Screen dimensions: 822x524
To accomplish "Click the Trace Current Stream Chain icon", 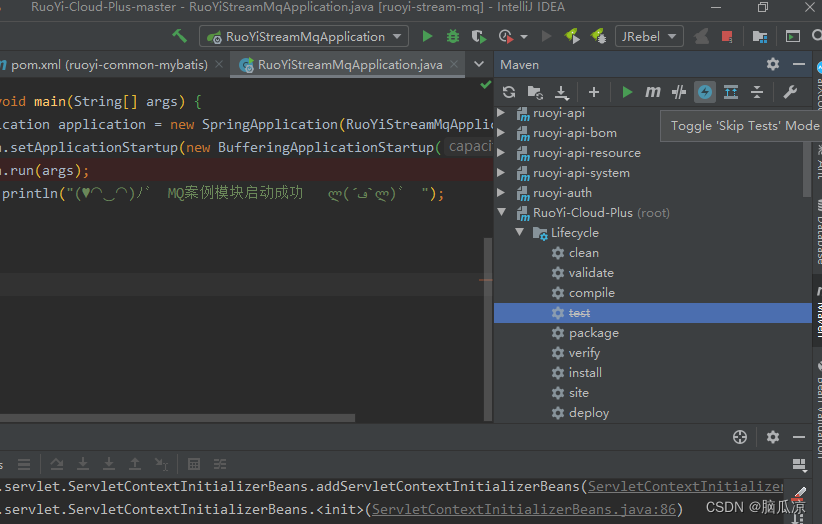I will 220,464.
